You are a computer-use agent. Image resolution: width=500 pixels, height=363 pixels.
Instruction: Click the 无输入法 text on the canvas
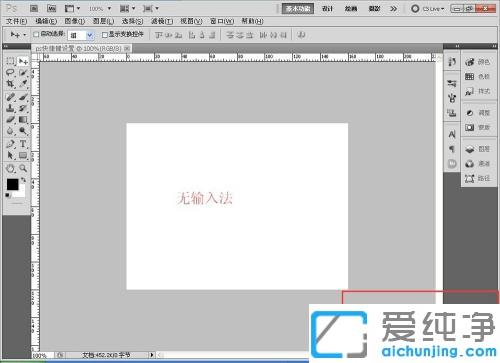[204, 198]
